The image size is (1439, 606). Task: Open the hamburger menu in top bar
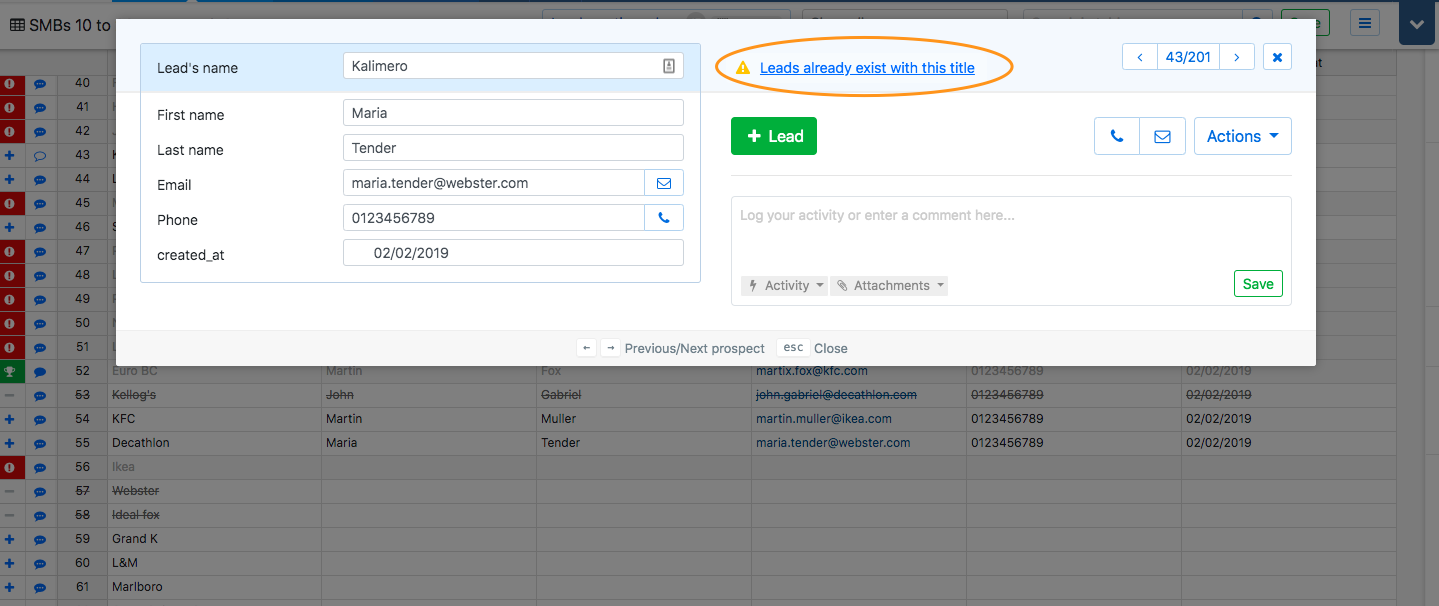tap(1365, 23)
